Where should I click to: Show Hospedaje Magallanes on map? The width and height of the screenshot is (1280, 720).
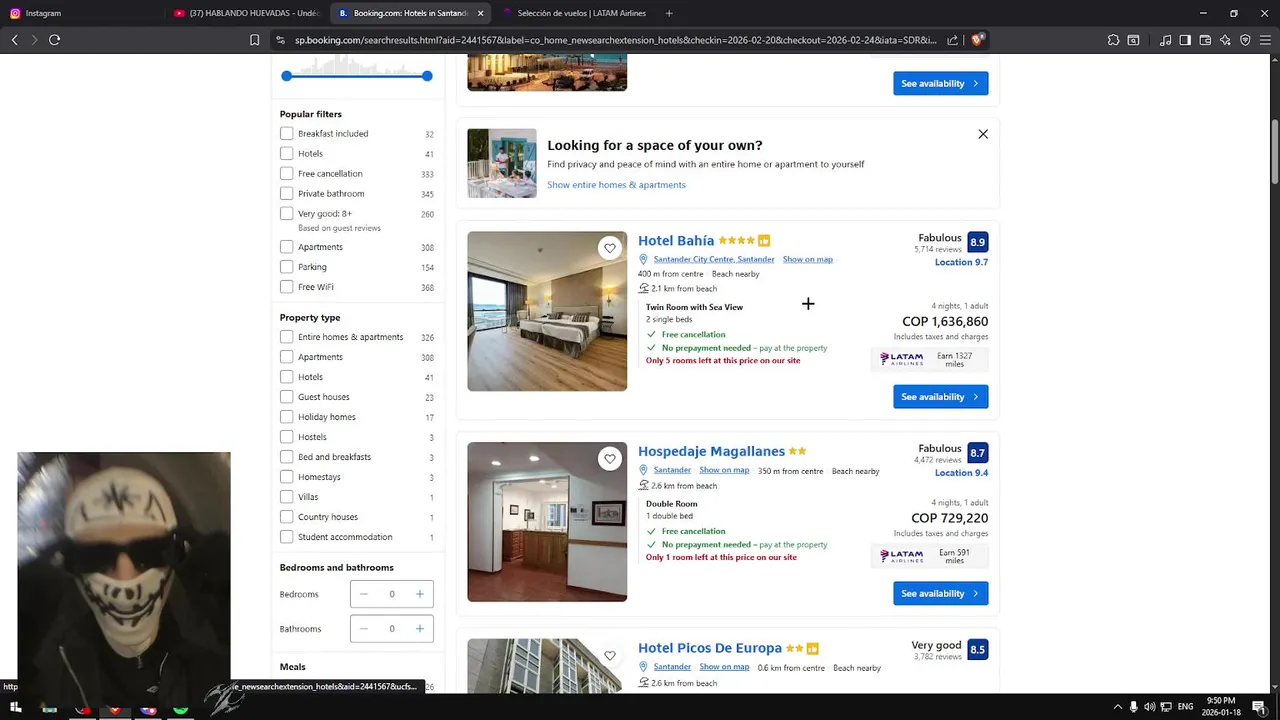[x=724, y=470]
